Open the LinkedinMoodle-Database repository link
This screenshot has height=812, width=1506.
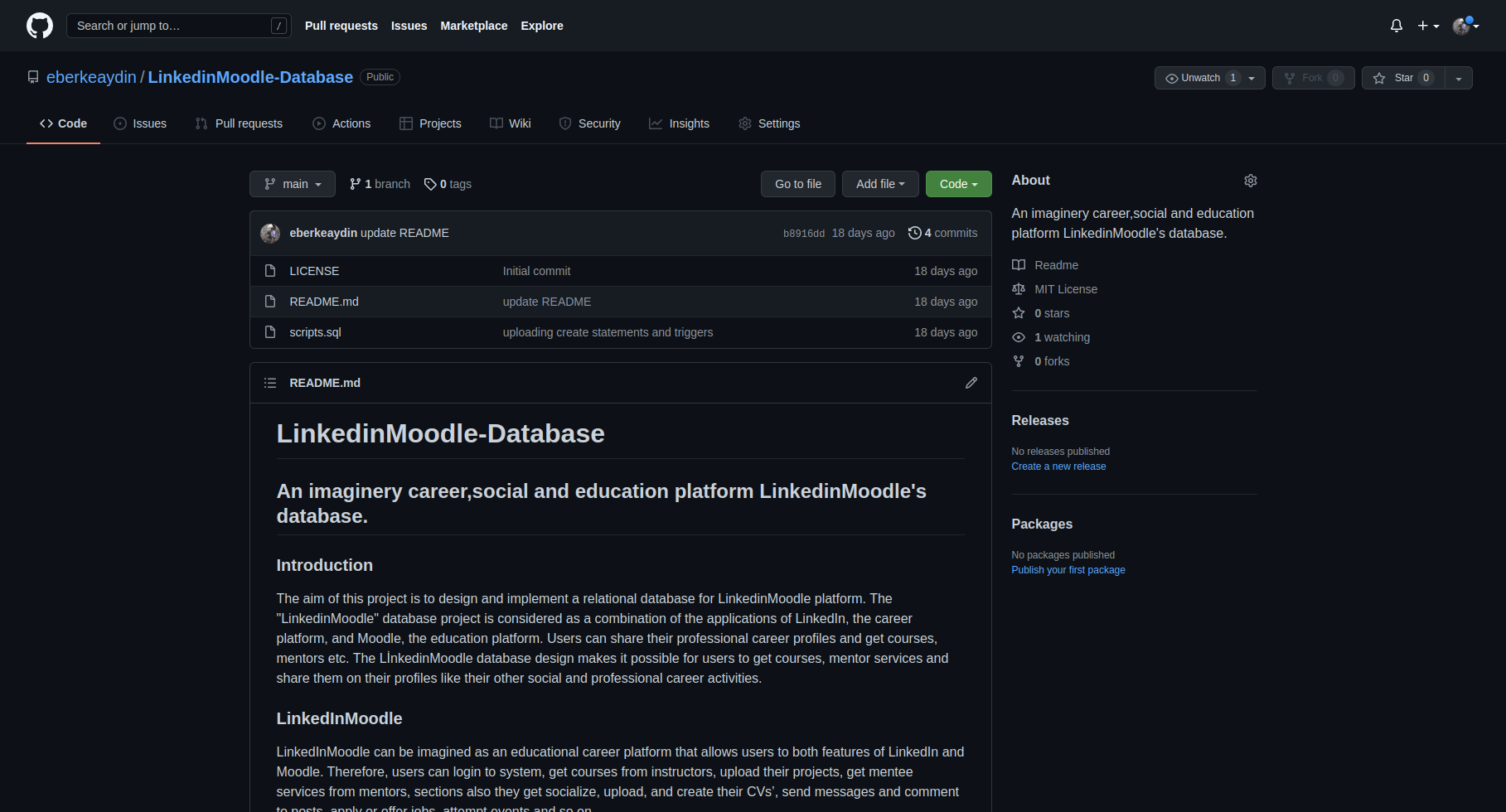pos(250,77)
